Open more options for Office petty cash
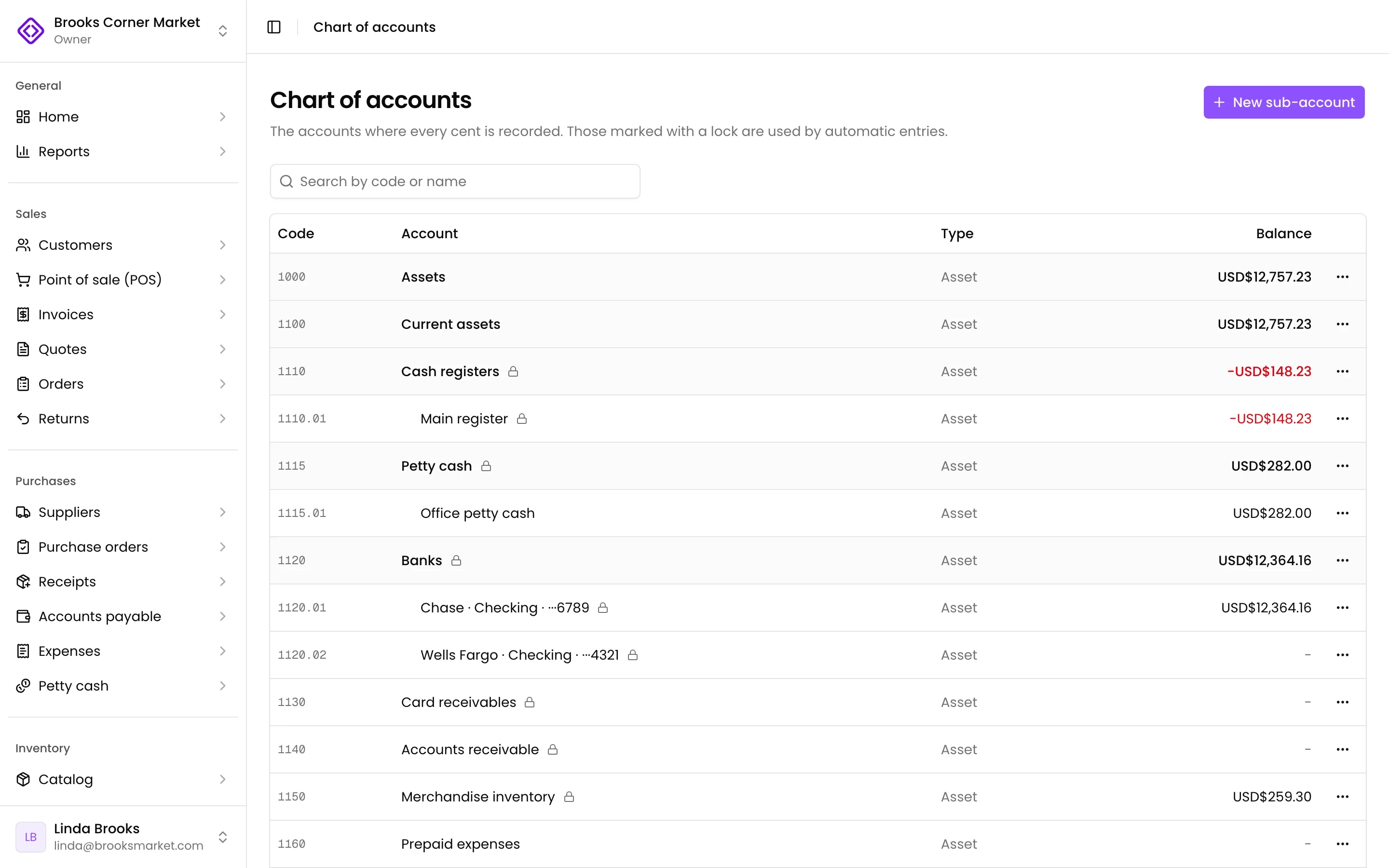This screenshot has width=1389, height=868. (1342, 513)
